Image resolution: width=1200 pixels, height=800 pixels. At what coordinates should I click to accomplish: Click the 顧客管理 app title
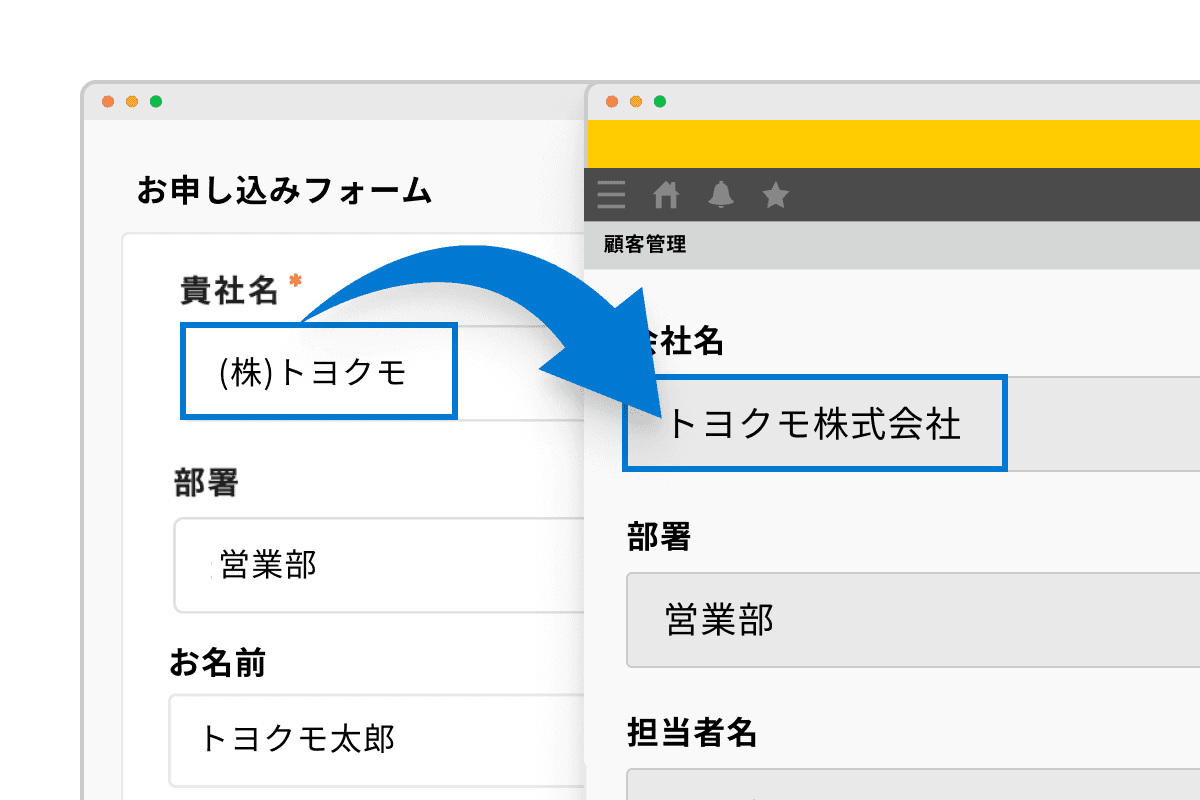[645, 244]
